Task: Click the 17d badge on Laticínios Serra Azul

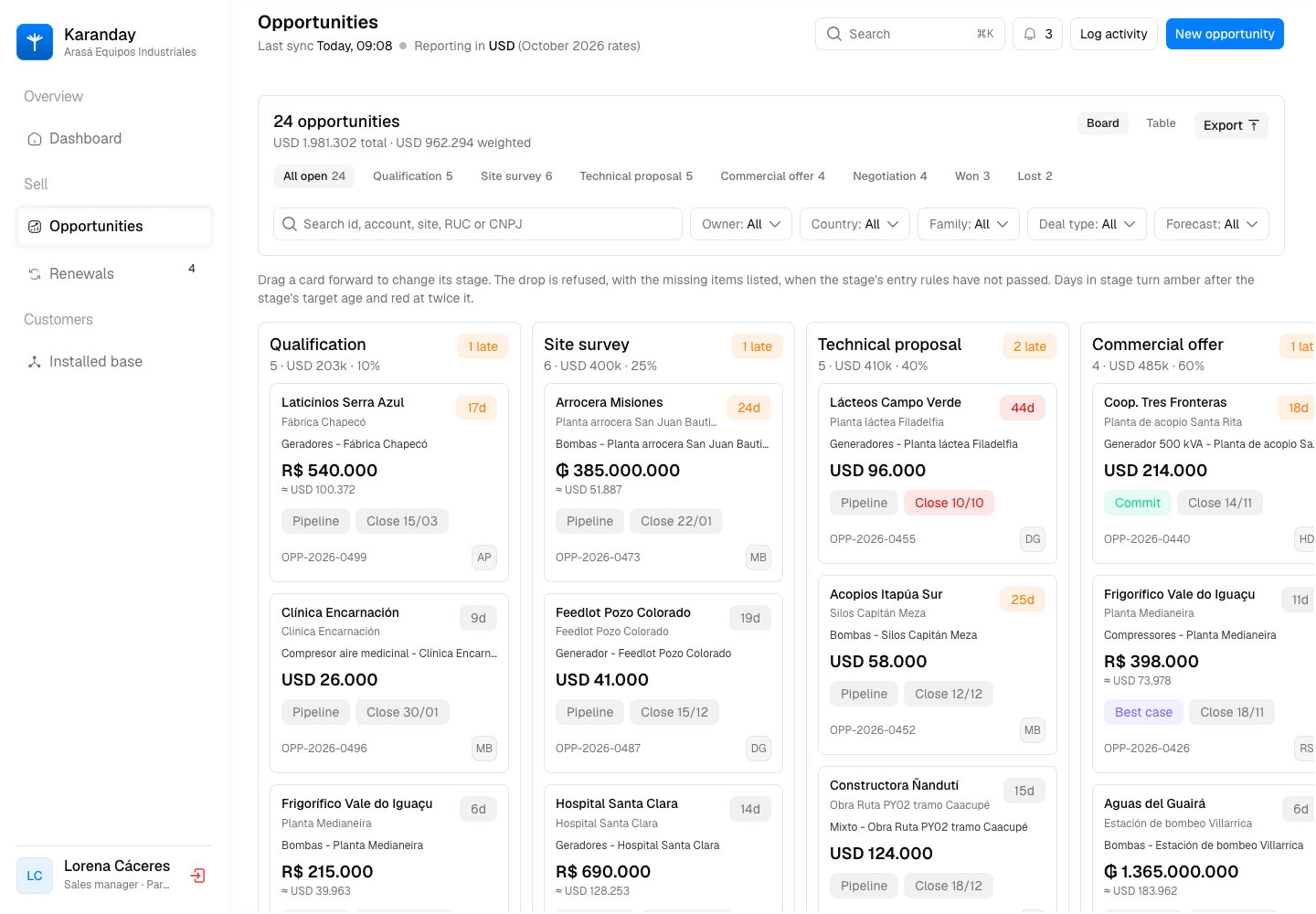Action: tap(476, 408)
